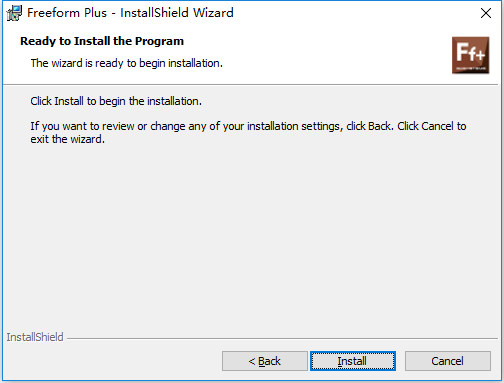
Task: Click the words 'Click Cancel to' in paragraph
Action: tap(432, 126)
